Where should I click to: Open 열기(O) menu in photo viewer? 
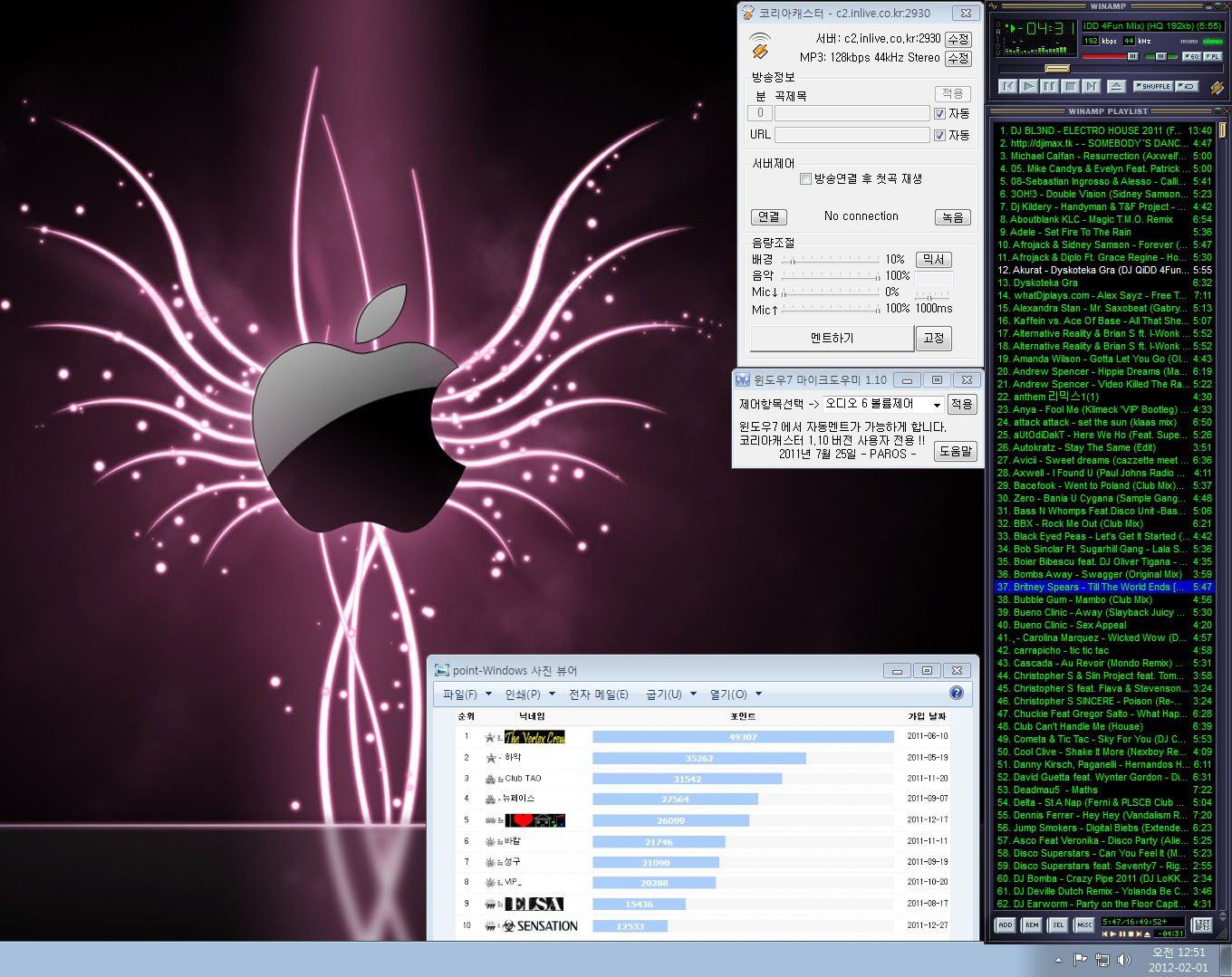[736, 694]
